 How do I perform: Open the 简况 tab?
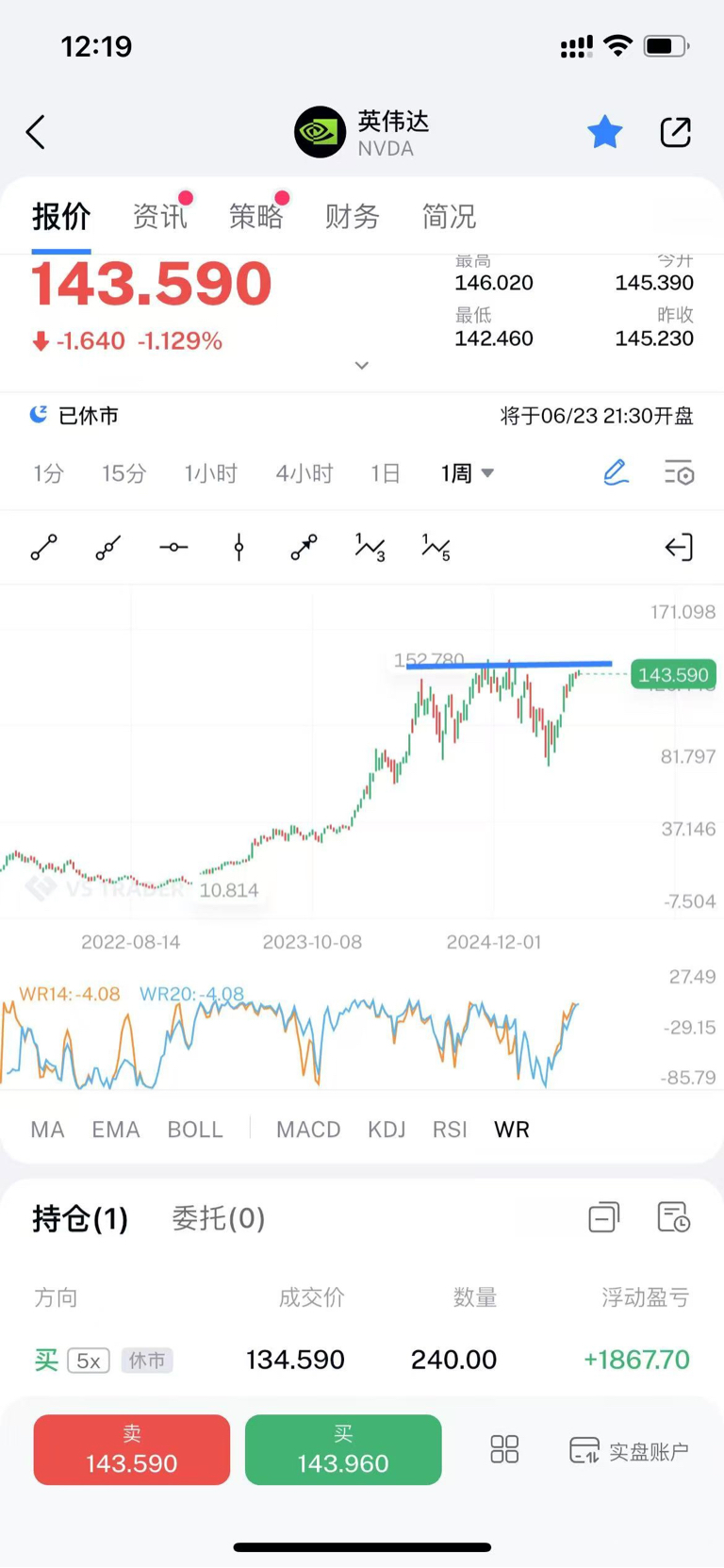click(x=449, y=216)
